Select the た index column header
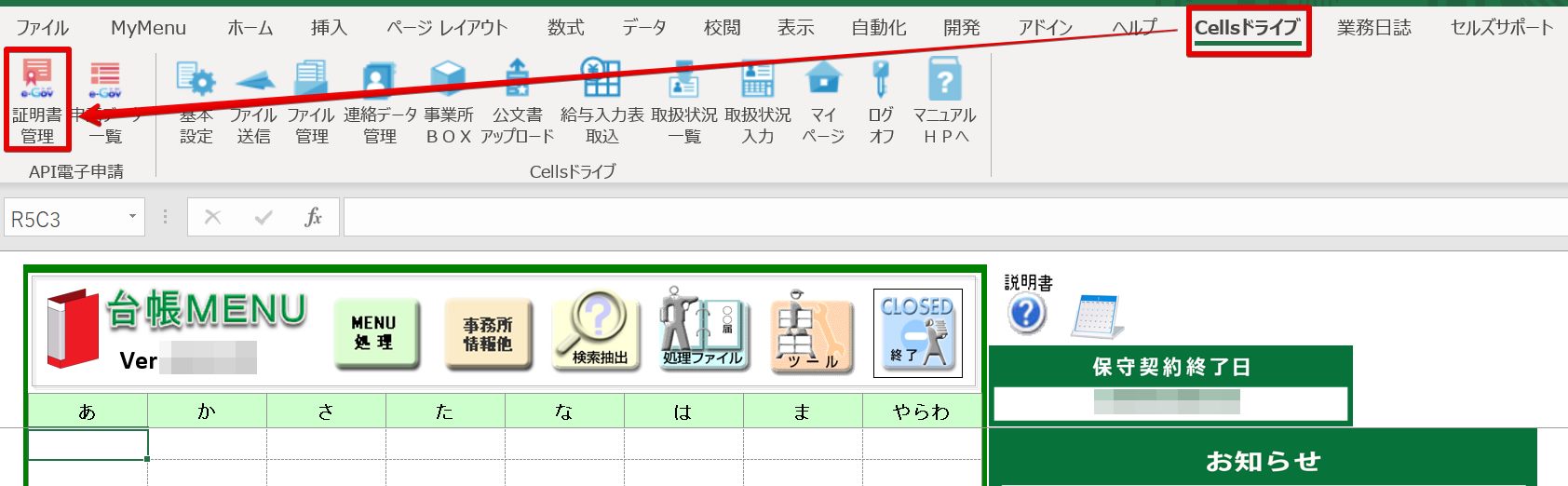 (x=445, y=411)
